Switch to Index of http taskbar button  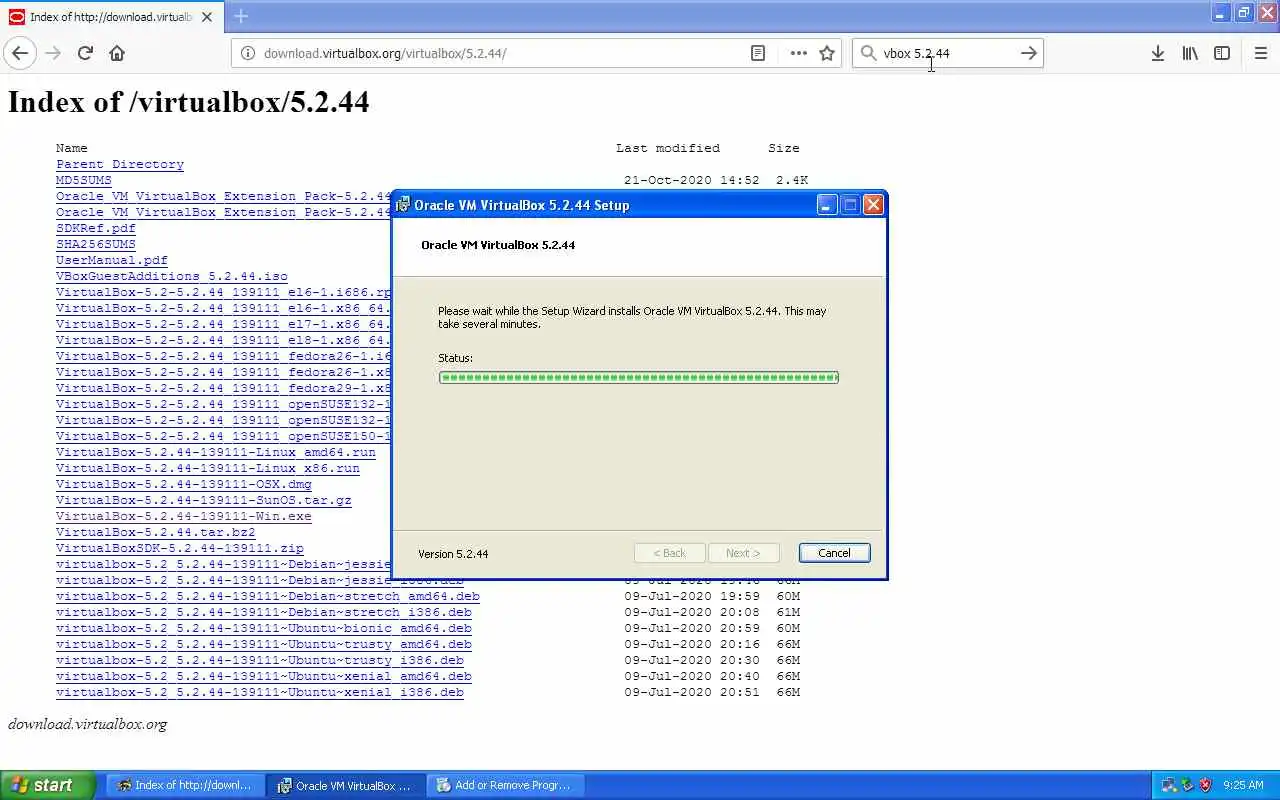(x=185, y=785)
